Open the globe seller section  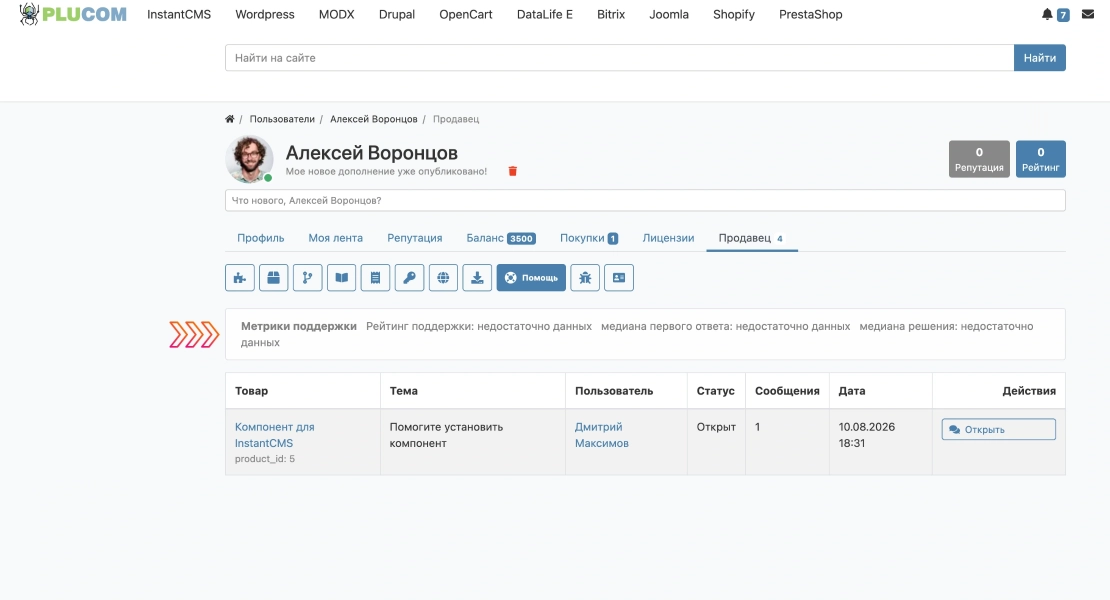(x=443, y=277)
